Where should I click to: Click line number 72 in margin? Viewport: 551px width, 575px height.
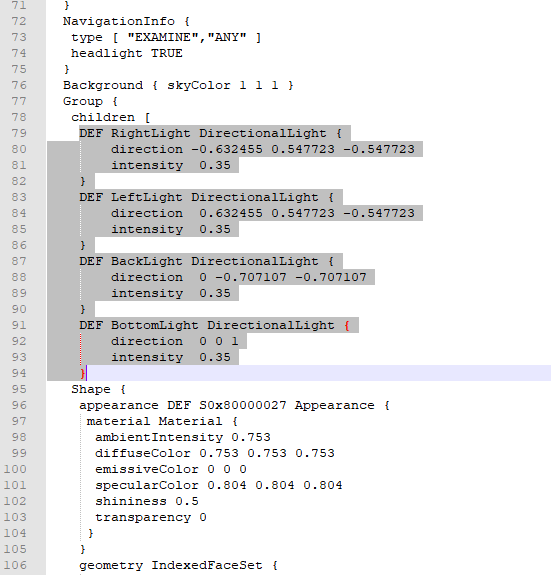click(x=19, y=21)
